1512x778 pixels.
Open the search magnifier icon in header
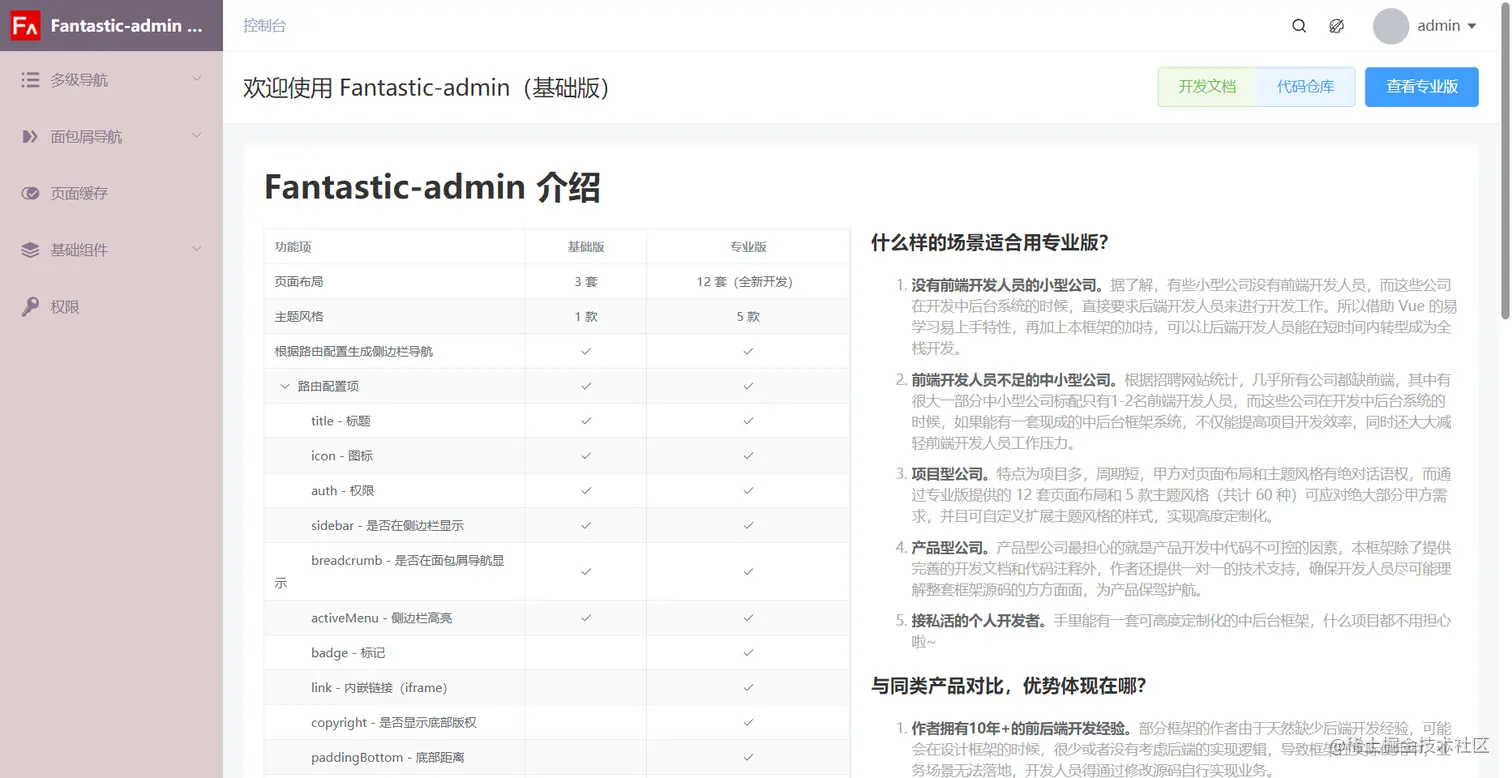[1299, 26]
